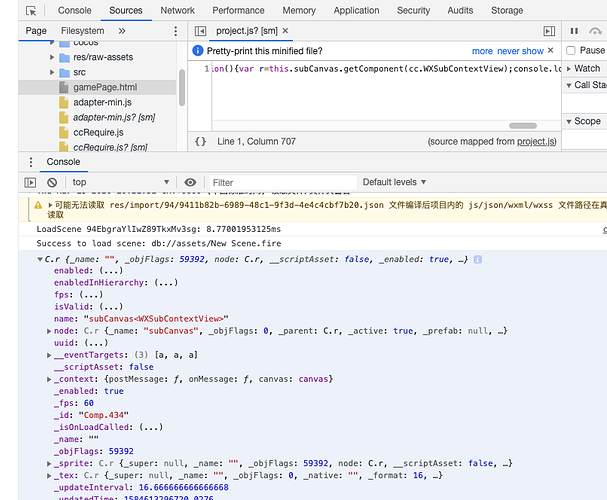Image resolution: width=607 pixels, height=500 pixels.
Task: Open the Storage tab
Action: pyautogui.click(x=507, y=10)
